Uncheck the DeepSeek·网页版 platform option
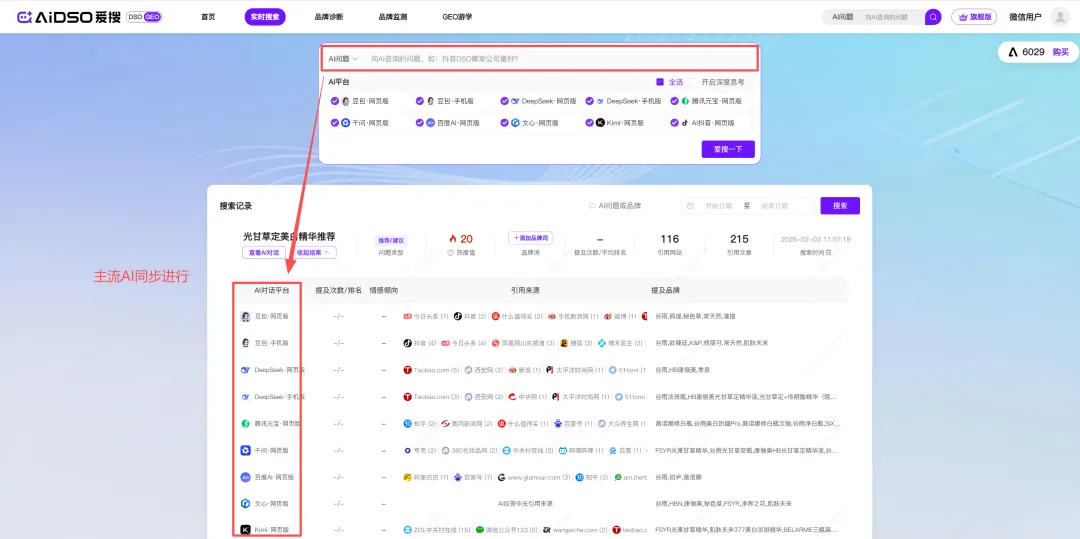 click(x=505, y=101)
